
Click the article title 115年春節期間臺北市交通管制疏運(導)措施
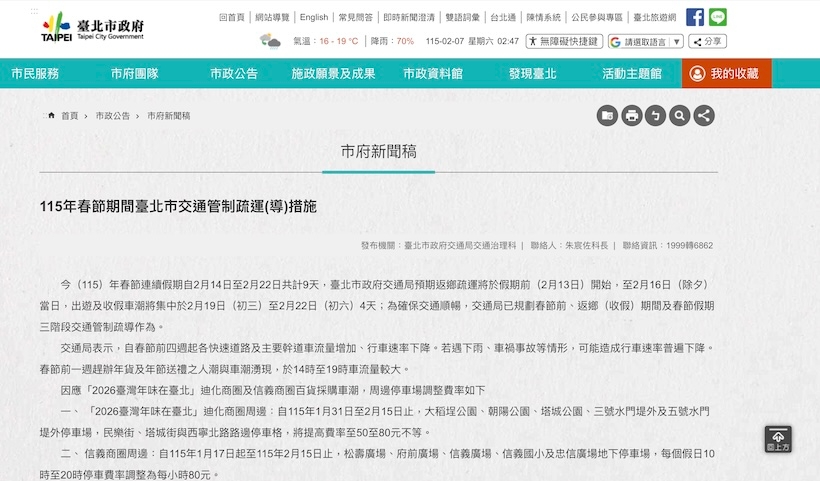[178, 206]
